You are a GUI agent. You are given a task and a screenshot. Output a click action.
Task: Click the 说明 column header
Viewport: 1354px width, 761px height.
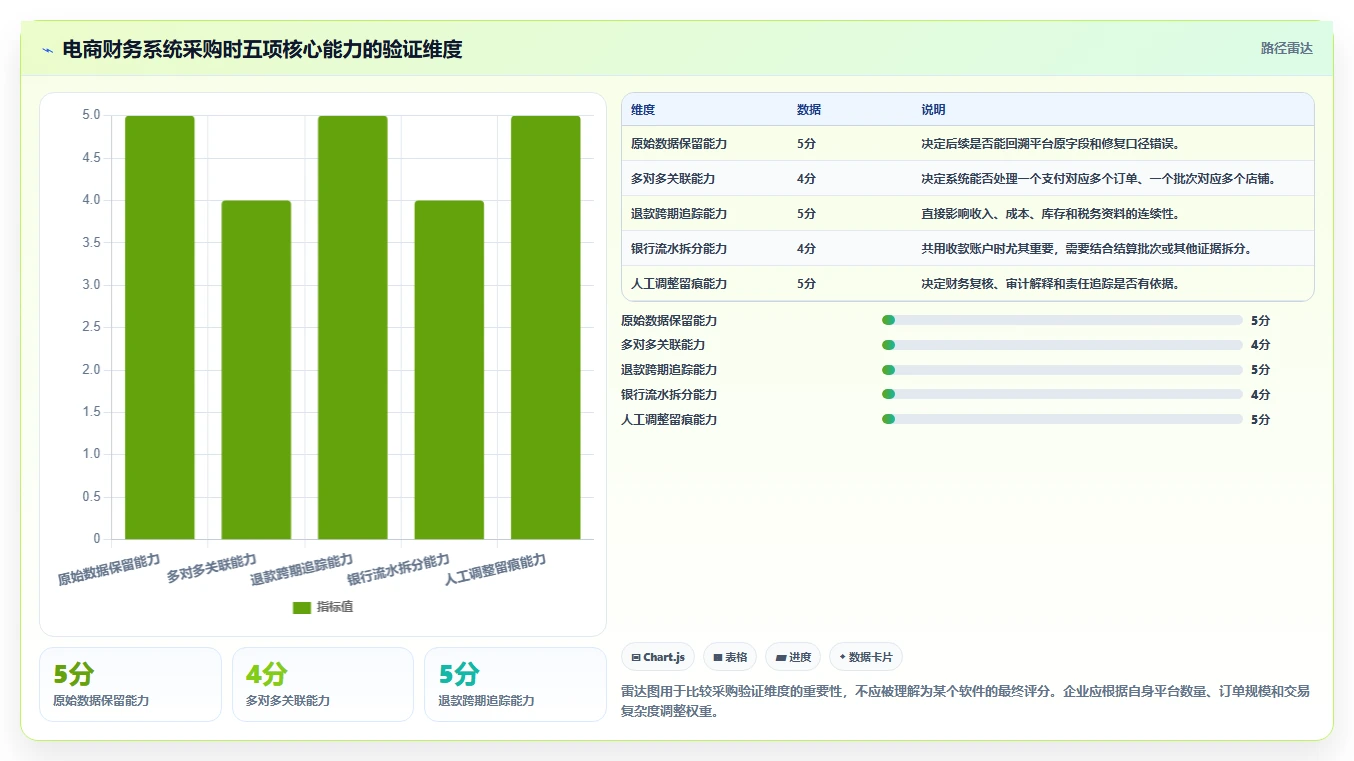[x=933, y=110]
